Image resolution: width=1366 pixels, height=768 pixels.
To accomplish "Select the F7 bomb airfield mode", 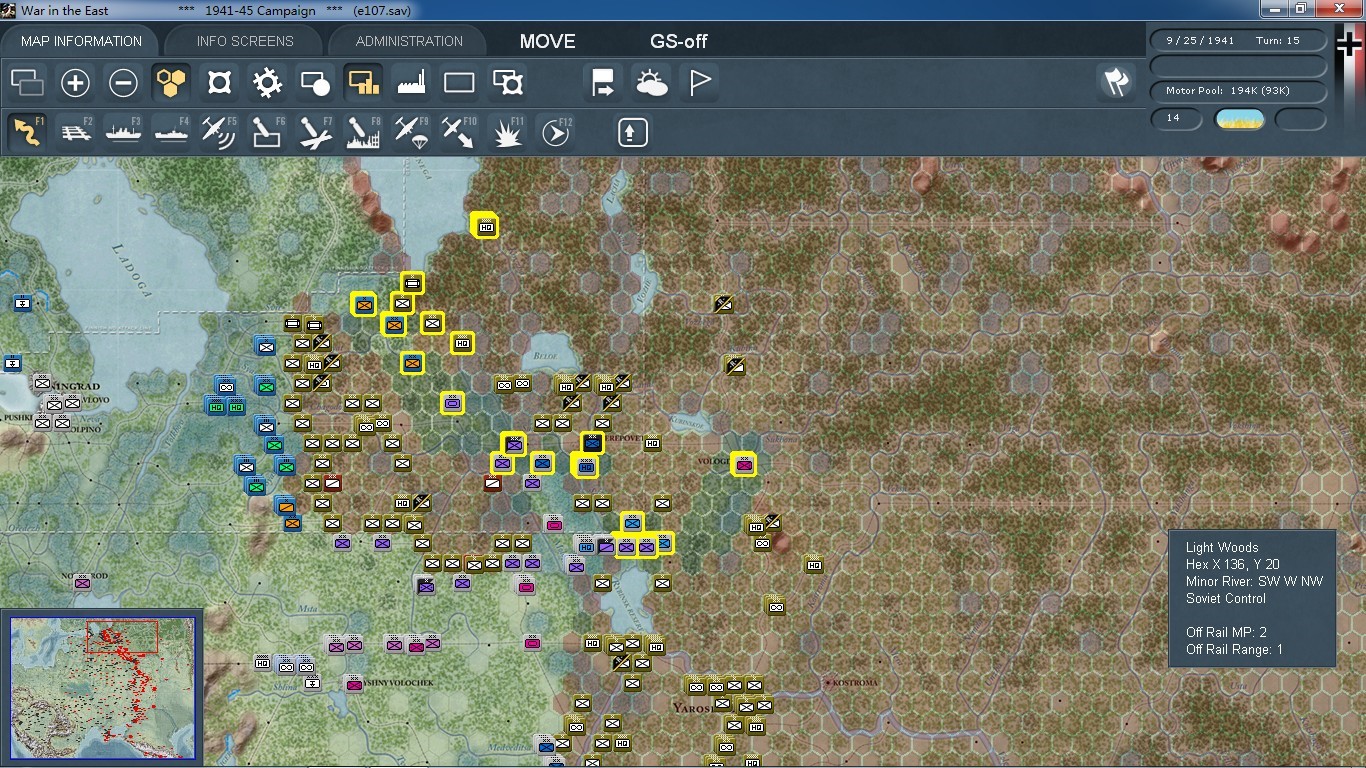I will click(315, 132).
